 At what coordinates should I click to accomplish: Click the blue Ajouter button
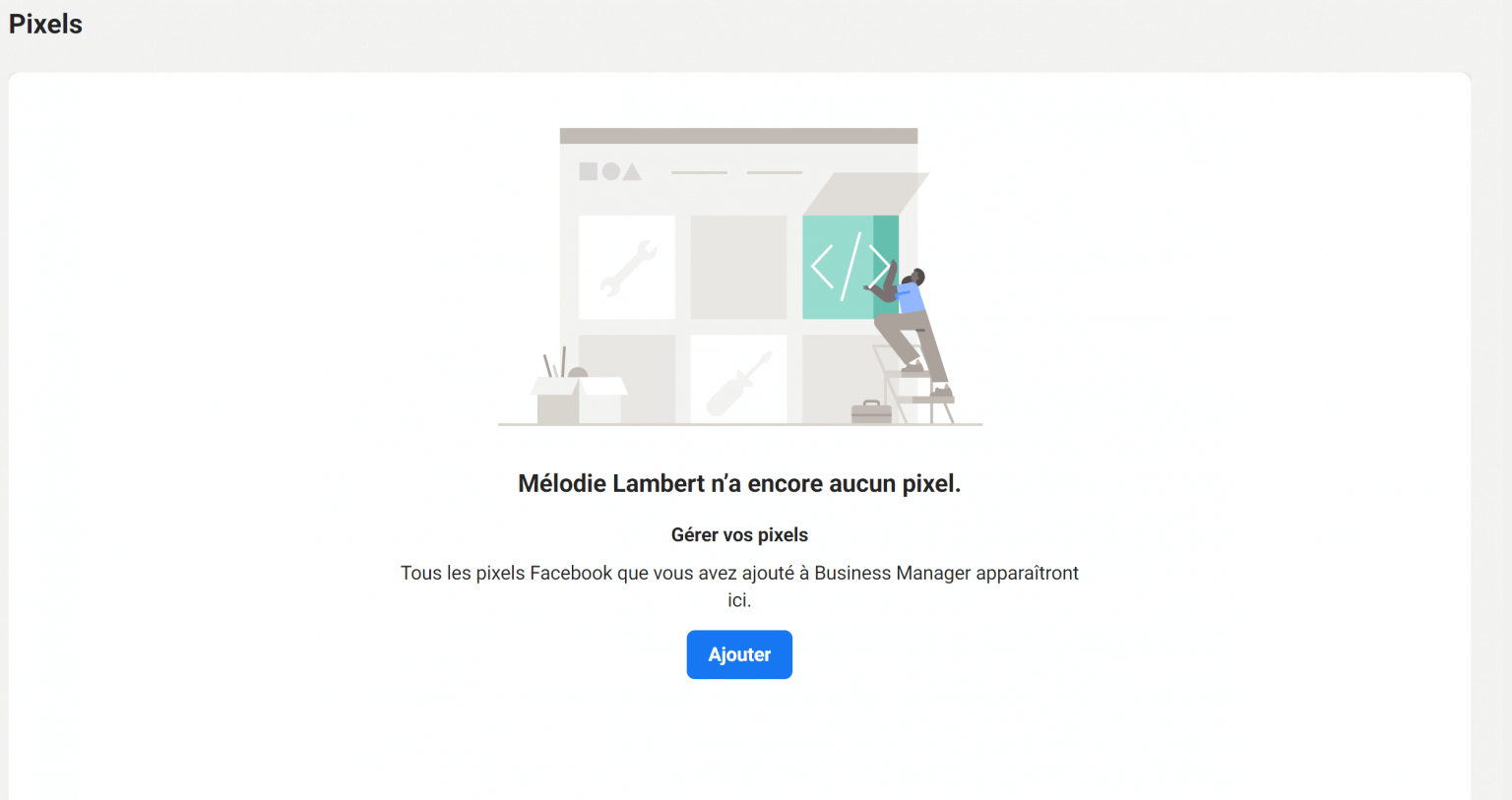point(739,654)
